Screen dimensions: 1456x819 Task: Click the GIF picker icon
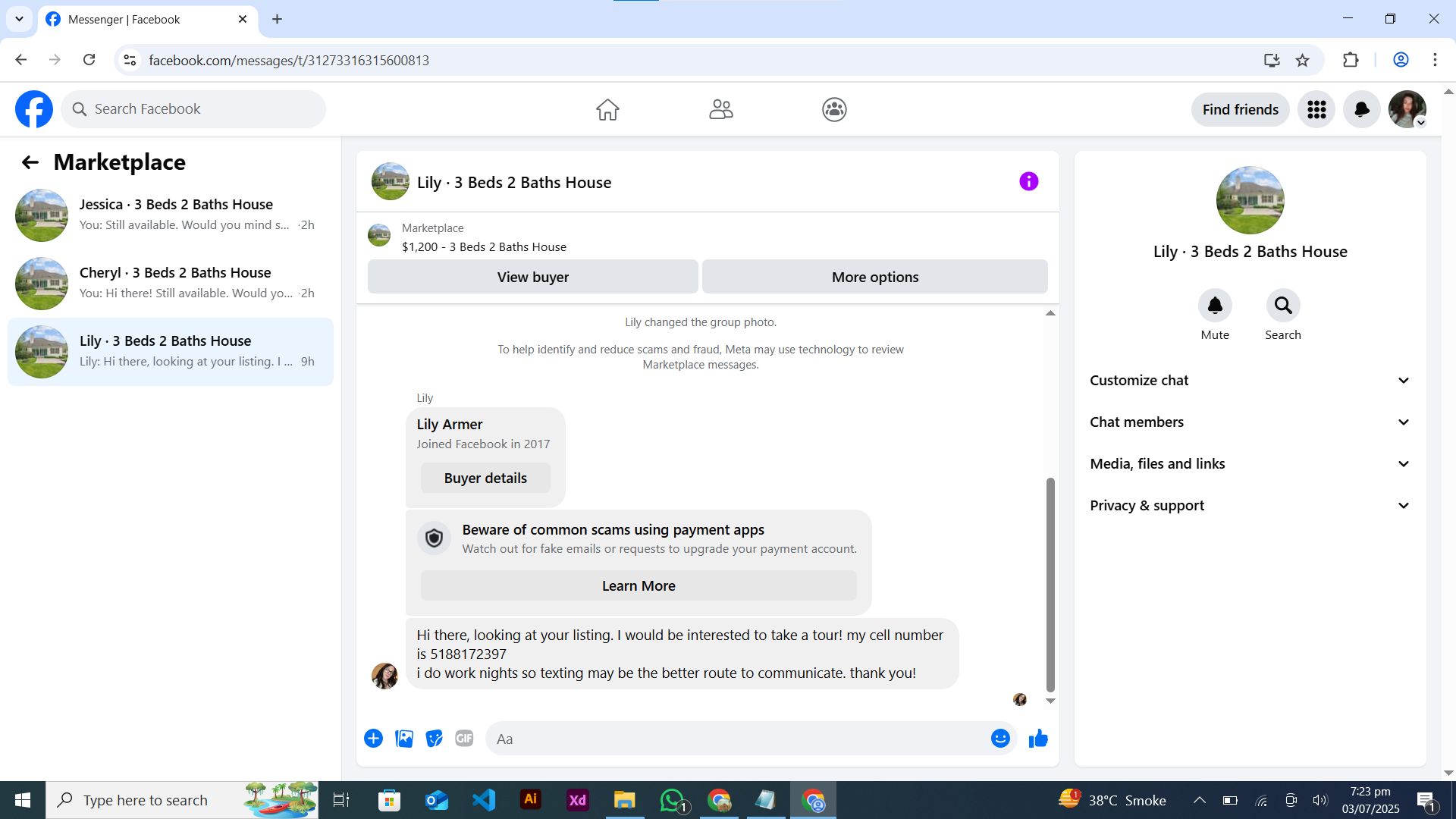click(x=464, y=739)
